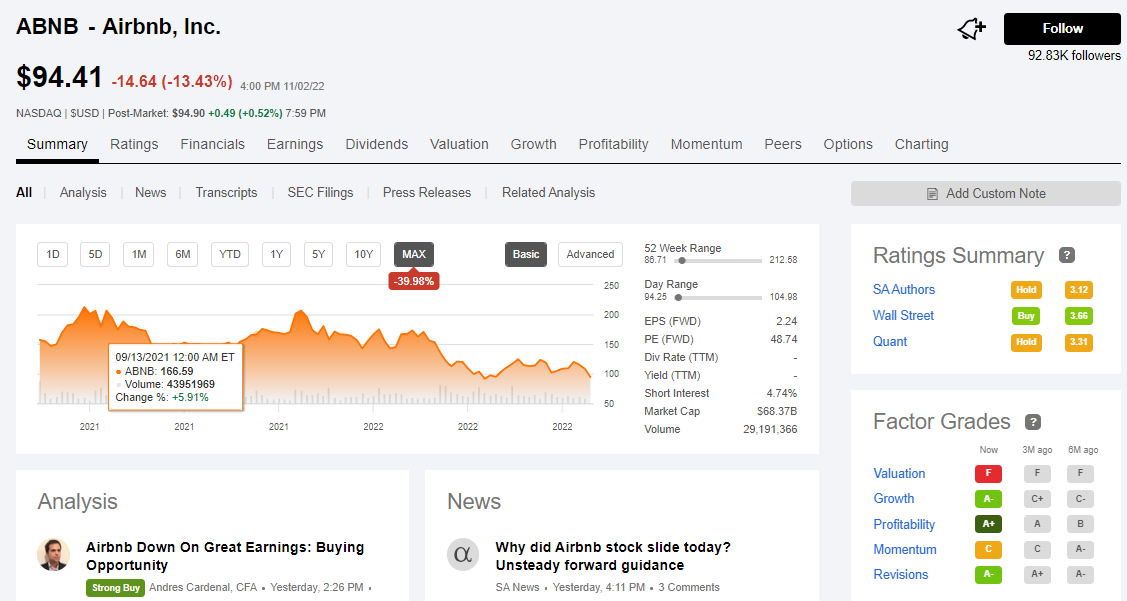Filter feed by SEC Filings

pyautogui.click(x=321, y=193)
